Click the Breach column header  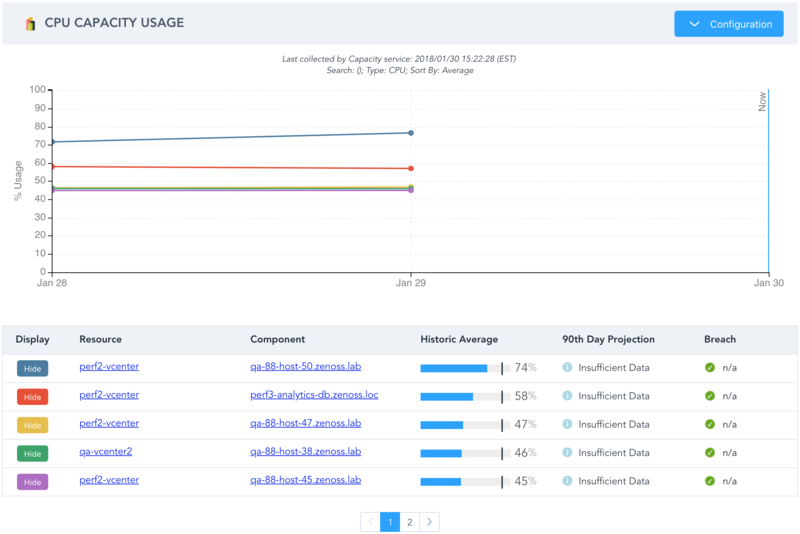coord(720,339)
